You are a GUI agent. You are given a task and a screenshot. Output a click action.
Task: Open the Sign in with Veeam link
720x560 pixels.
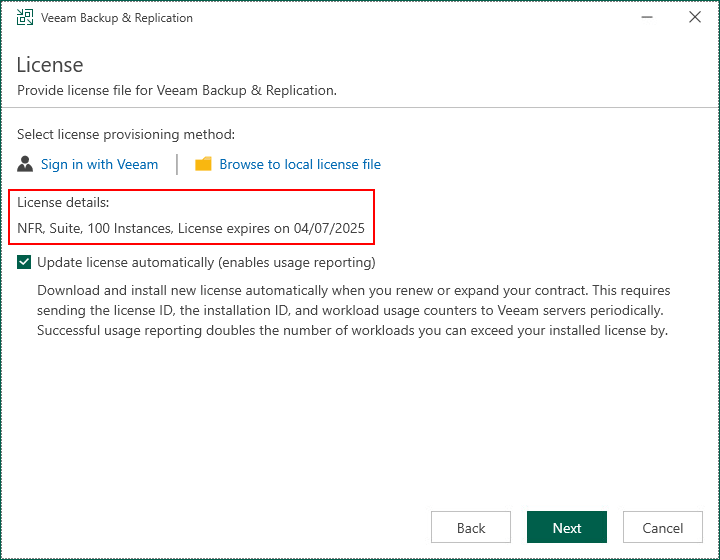[99, 164]
